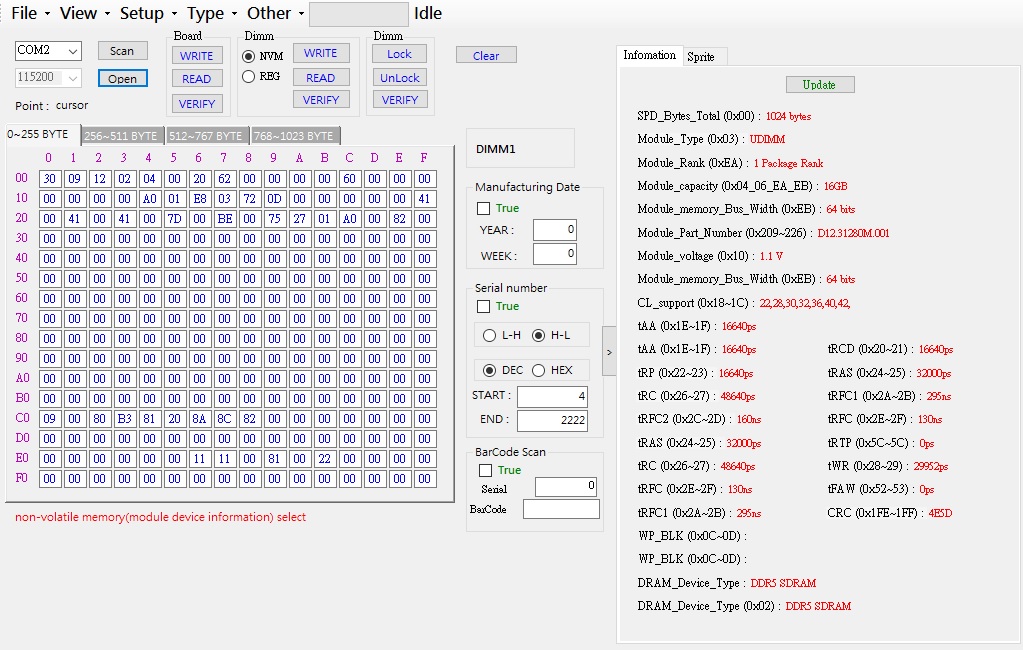The image size is (1023, 650).
Task: Collapse the side panel with the arrow
Action: point(609,352)
